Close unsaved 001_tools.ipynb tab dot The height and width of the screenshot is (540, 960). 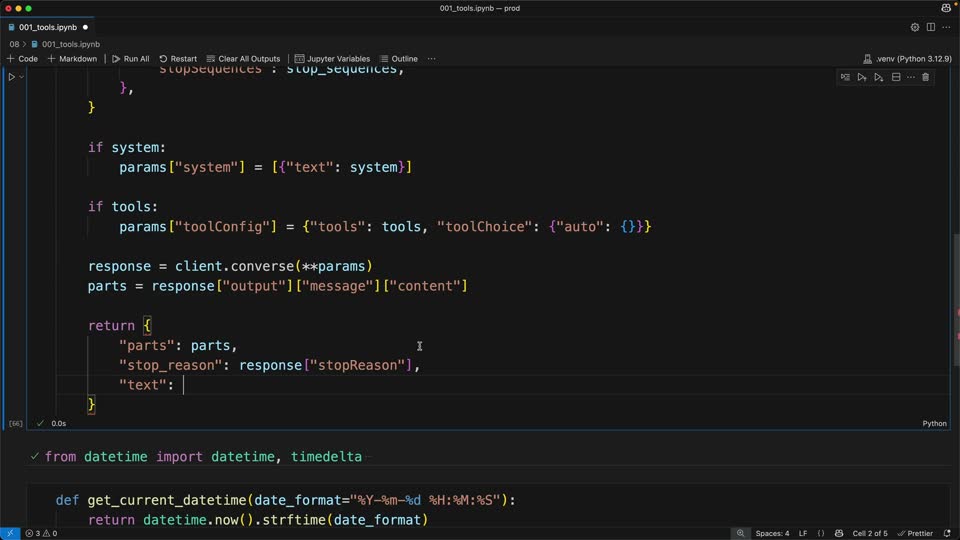(85, 27)
